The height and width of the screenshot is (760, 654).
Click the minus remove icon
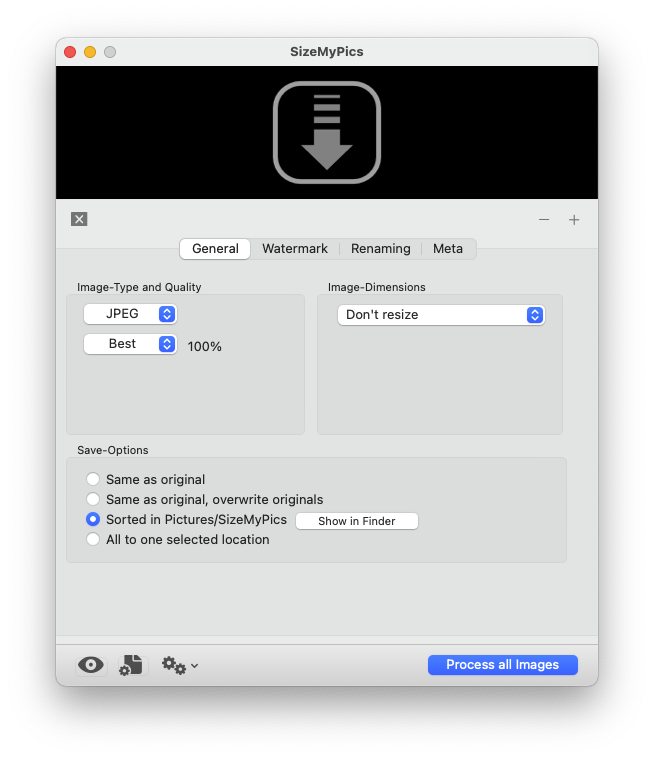coord(544,220)
